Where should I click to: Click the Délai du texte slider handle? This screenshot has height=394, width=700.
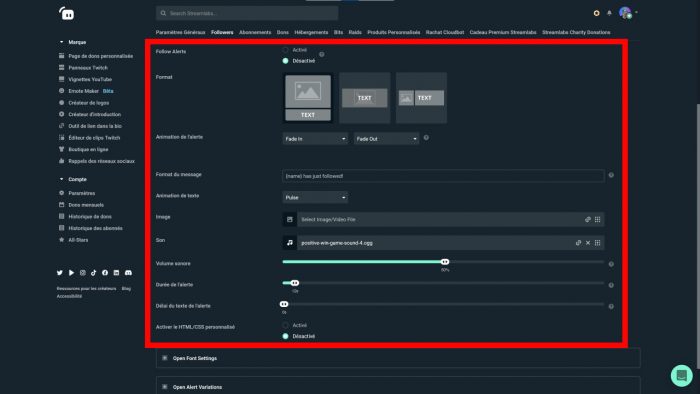tap(284, 304)
